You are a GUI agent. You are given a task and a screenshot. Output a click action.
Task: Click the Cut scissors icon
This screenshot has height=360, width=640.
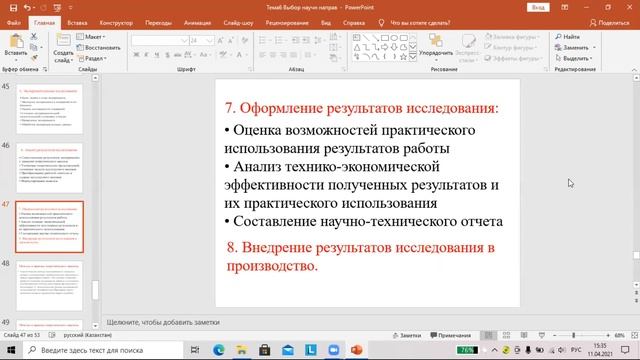coord(34,37)
